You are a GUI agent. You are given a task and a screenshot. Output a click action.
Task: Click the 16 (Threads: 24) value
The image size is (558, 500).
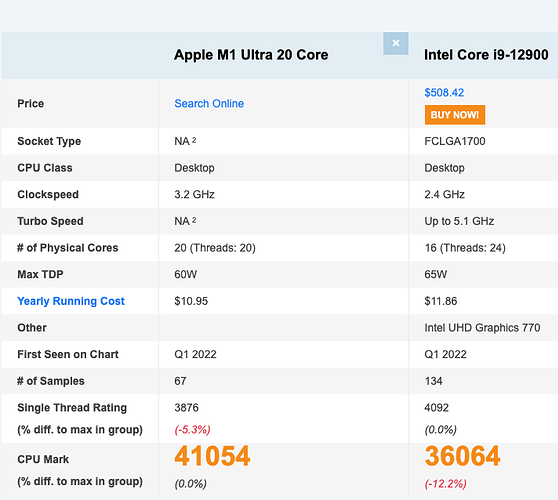(x=465, y=248)
